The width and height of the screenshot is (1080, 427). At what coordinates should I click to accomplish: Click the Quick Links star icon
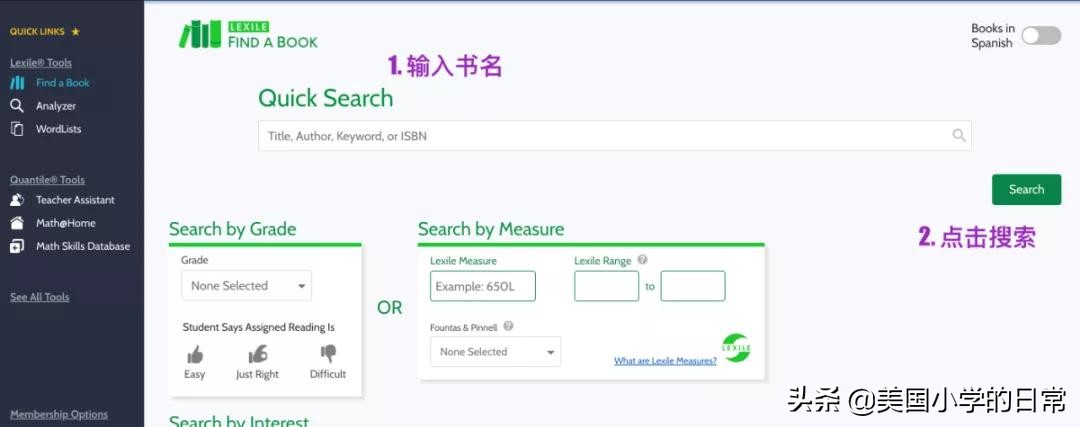pyautogui.click(x=76, y=32)
